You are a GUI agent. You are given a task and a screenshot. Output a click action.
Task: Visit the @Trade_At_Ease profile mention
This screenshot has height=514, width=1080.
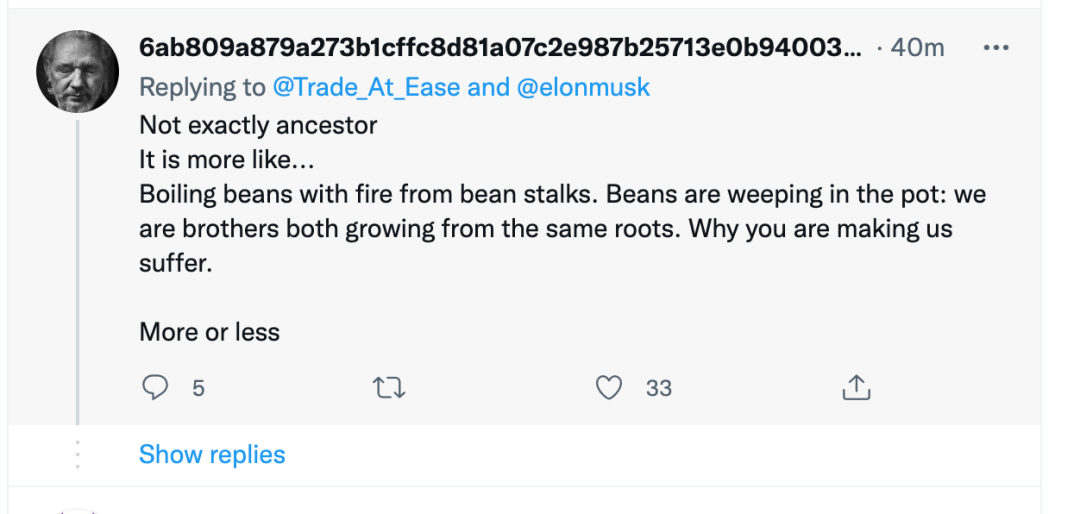coord(366,87)
